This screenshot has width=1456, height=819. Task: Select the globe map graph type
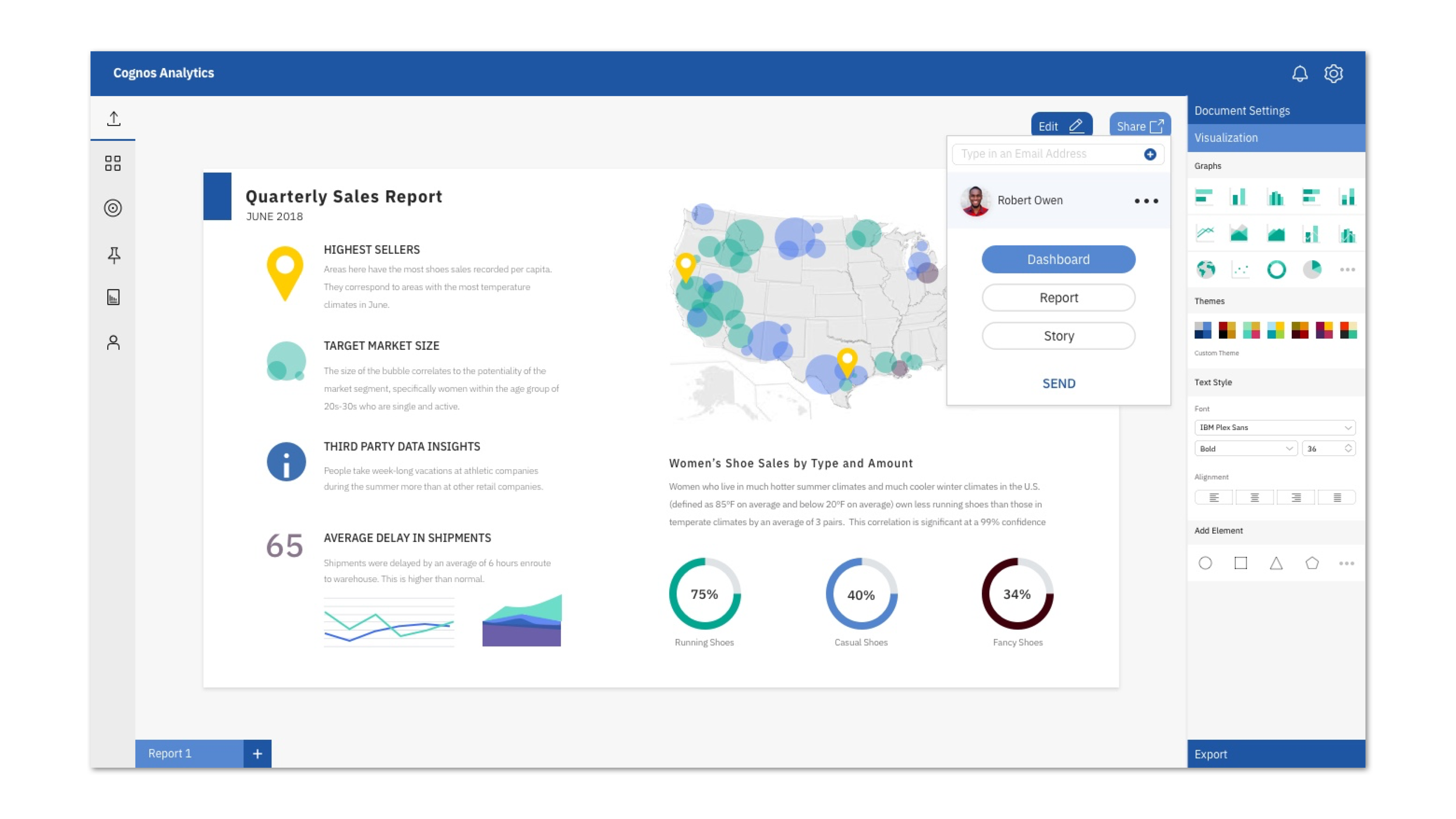[x=1206, y=270]
